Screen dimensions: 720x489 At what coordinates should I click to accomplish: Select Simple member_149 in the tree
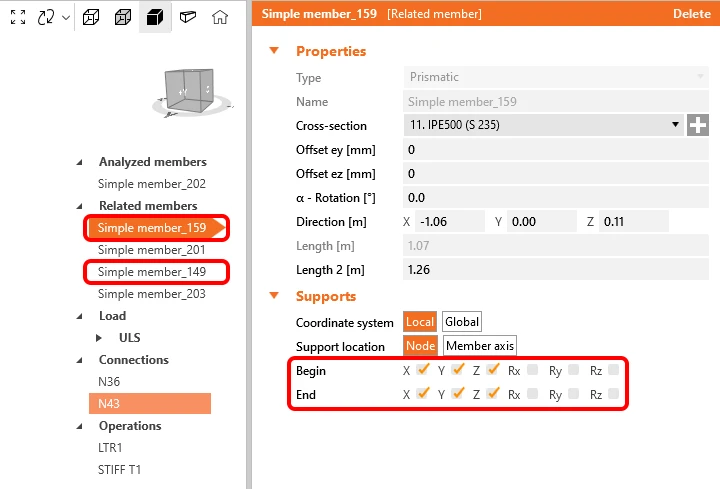[x=152, y=272]
